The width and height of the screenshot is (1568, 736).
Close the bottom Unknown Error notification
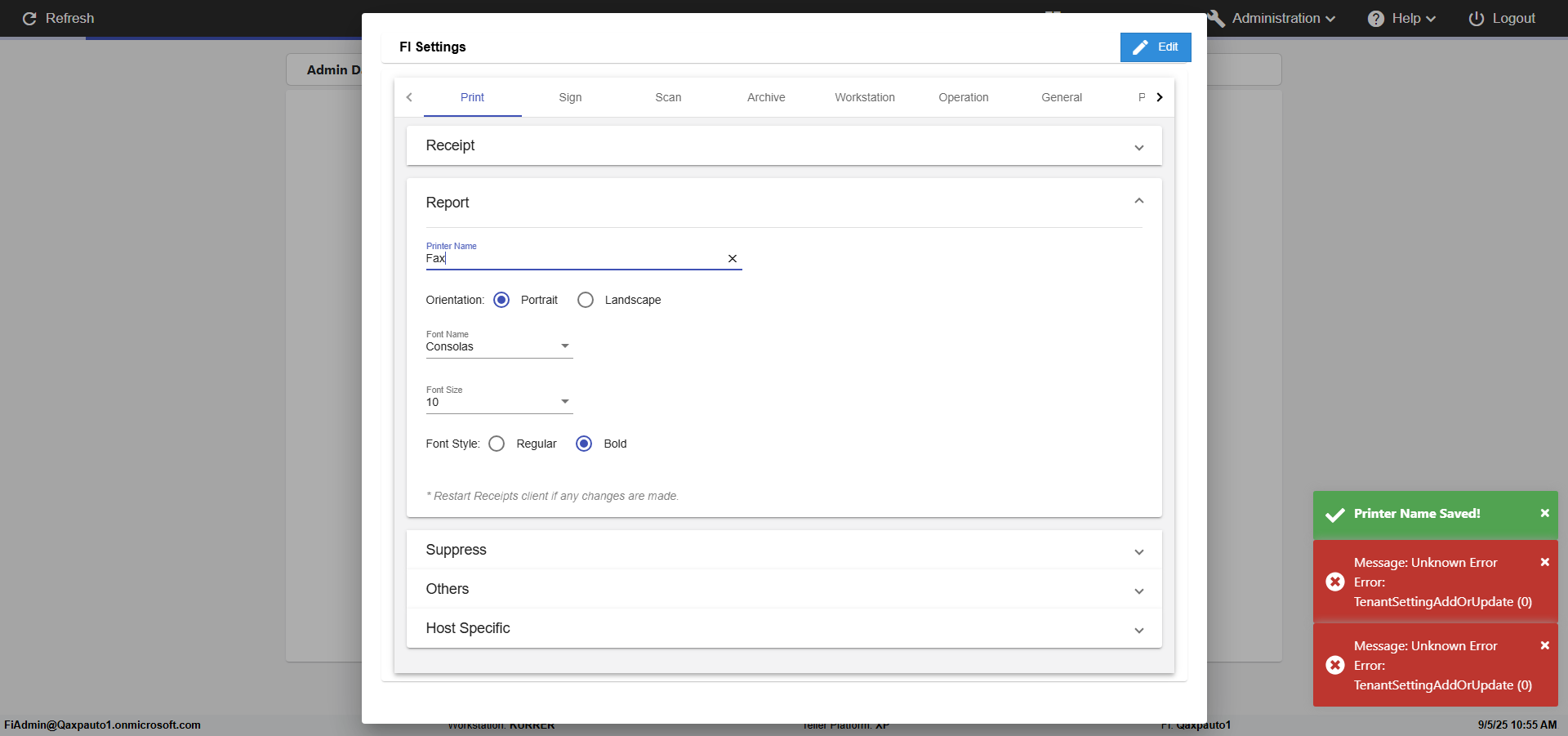pyautogui.click(x=1544, y=645)
